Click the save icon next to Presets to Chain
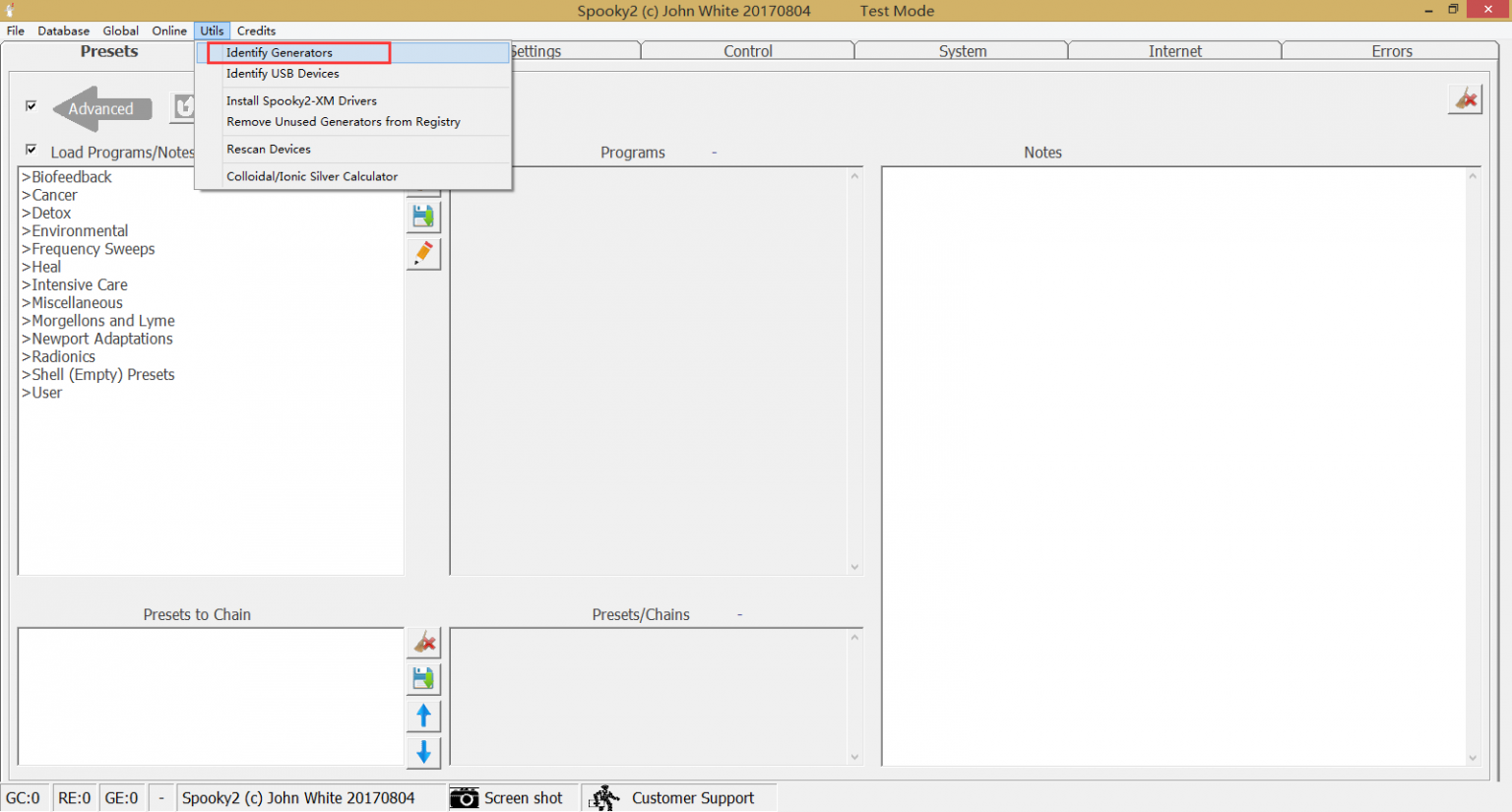 [x=423, y=679]
